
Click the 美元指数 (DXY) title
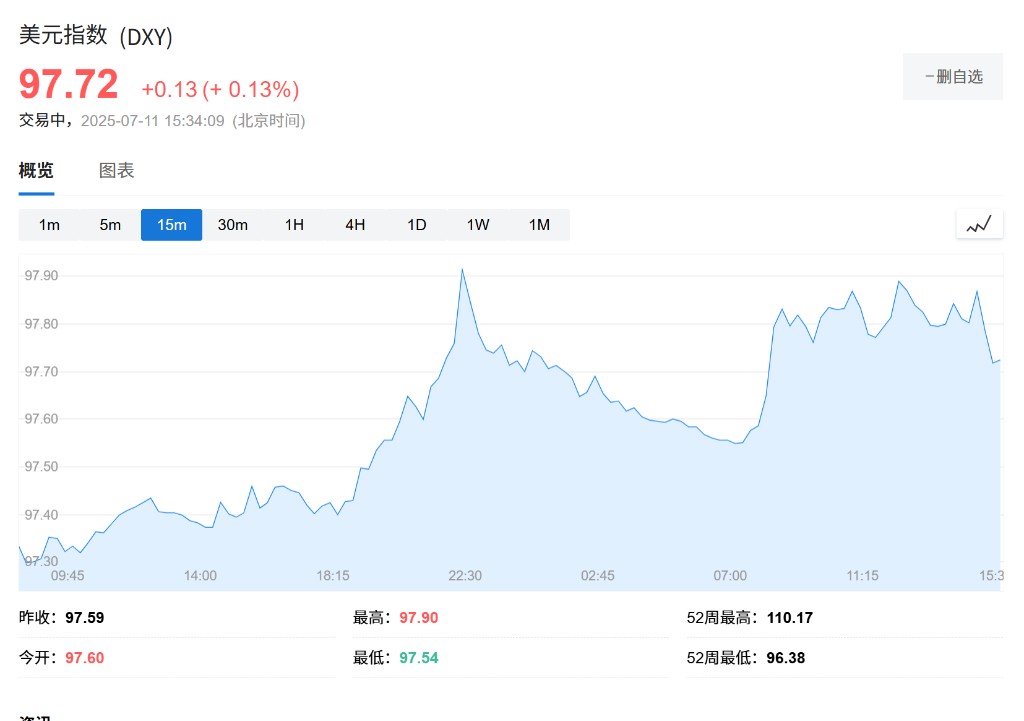[95, 36]
